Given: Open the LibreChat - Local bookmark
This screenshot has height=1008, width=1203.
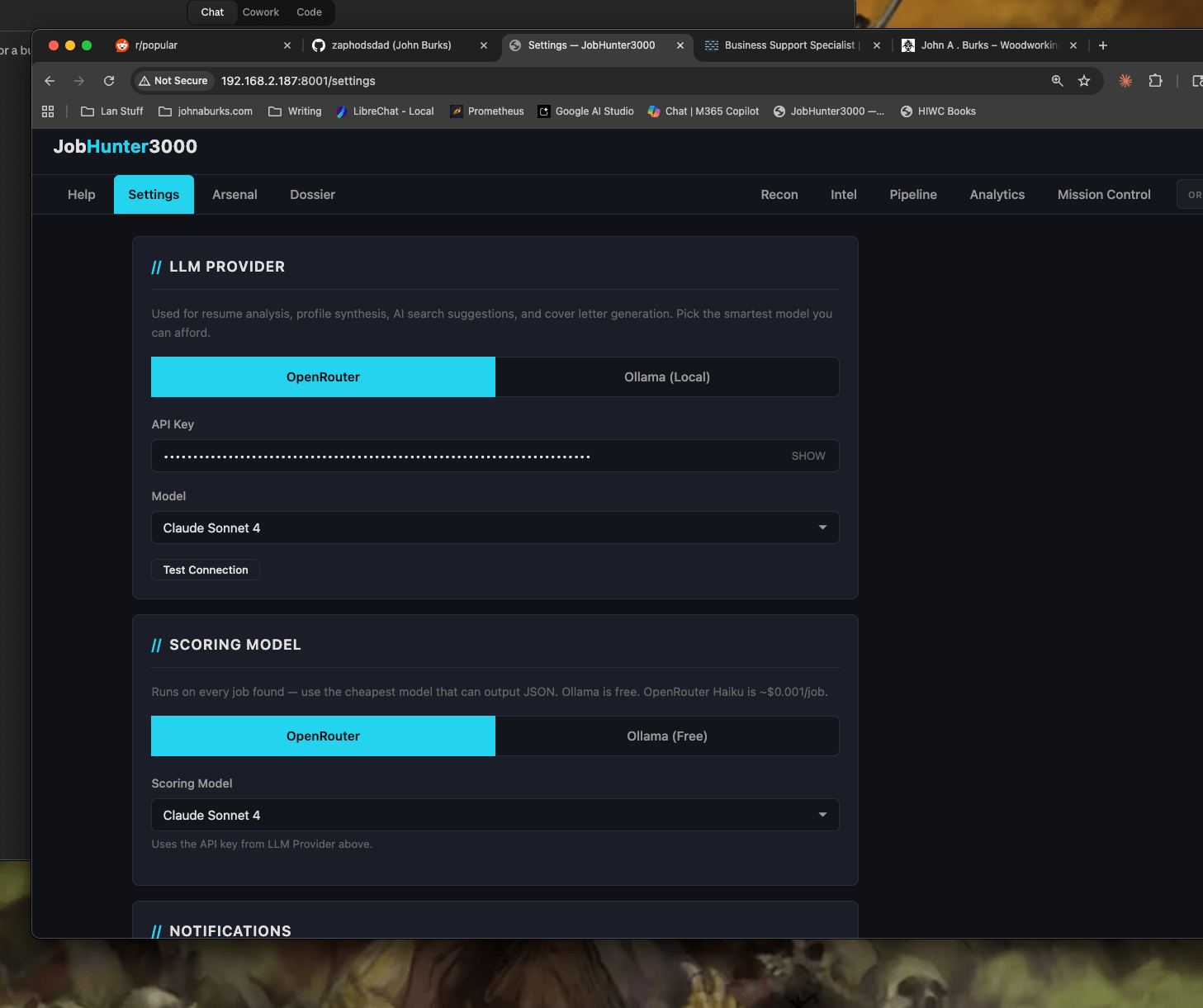Looking at the screenshot, I should (385, 111).
